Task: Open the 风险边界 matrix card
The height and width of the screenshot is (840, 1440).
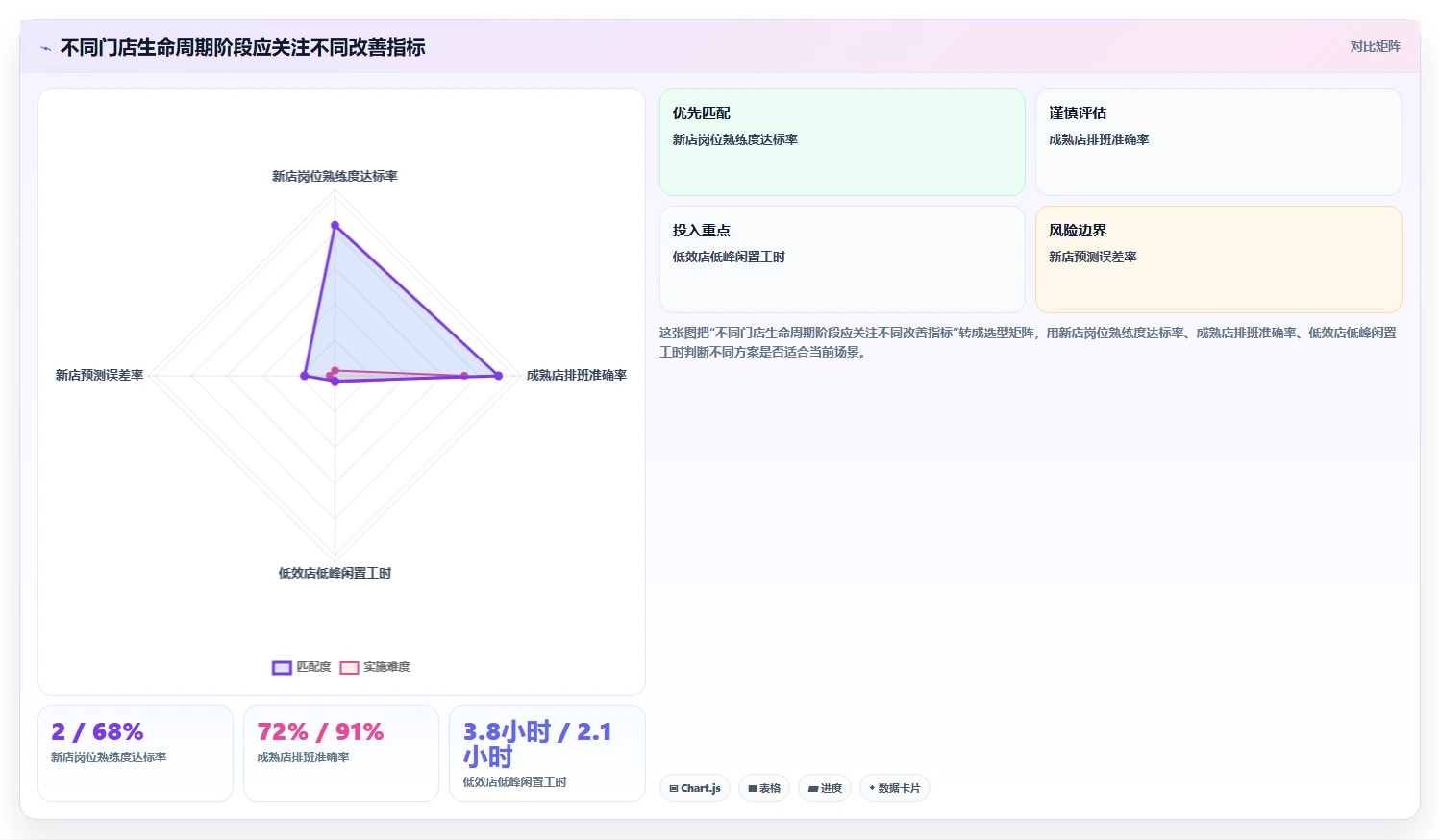Action: pos(1218,259)
